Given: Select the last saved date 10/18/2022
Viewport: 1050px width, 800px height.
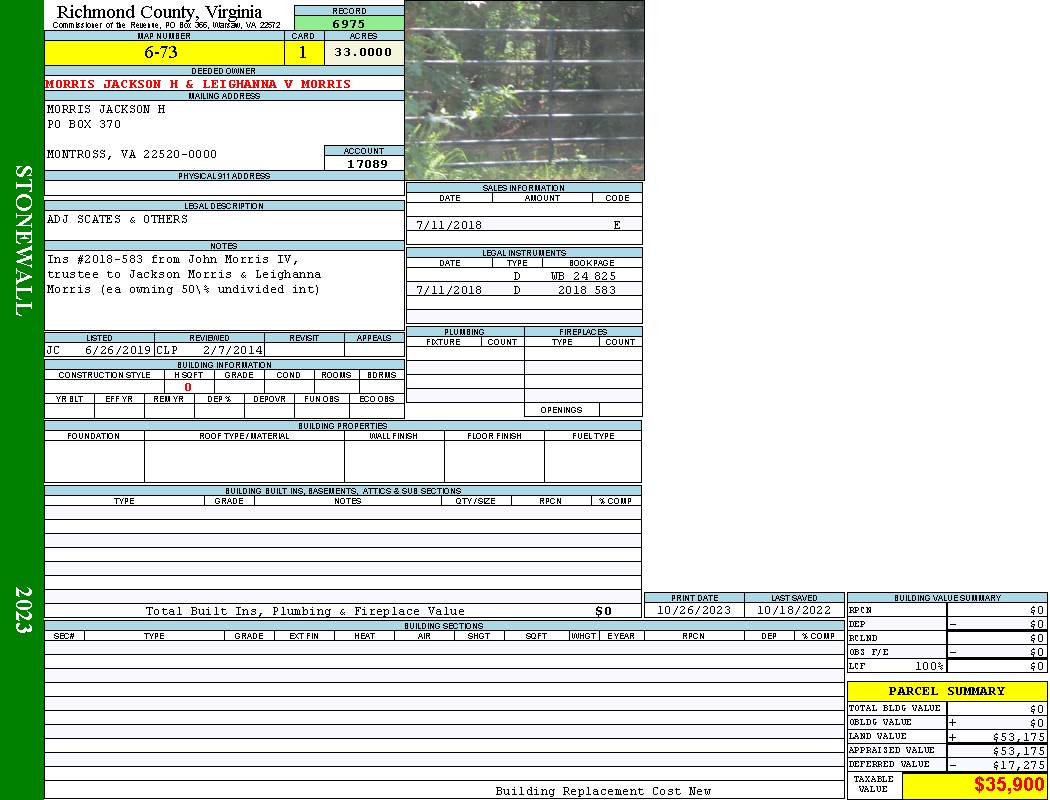Looking at the screenshot, I should [x=794, y=610].
